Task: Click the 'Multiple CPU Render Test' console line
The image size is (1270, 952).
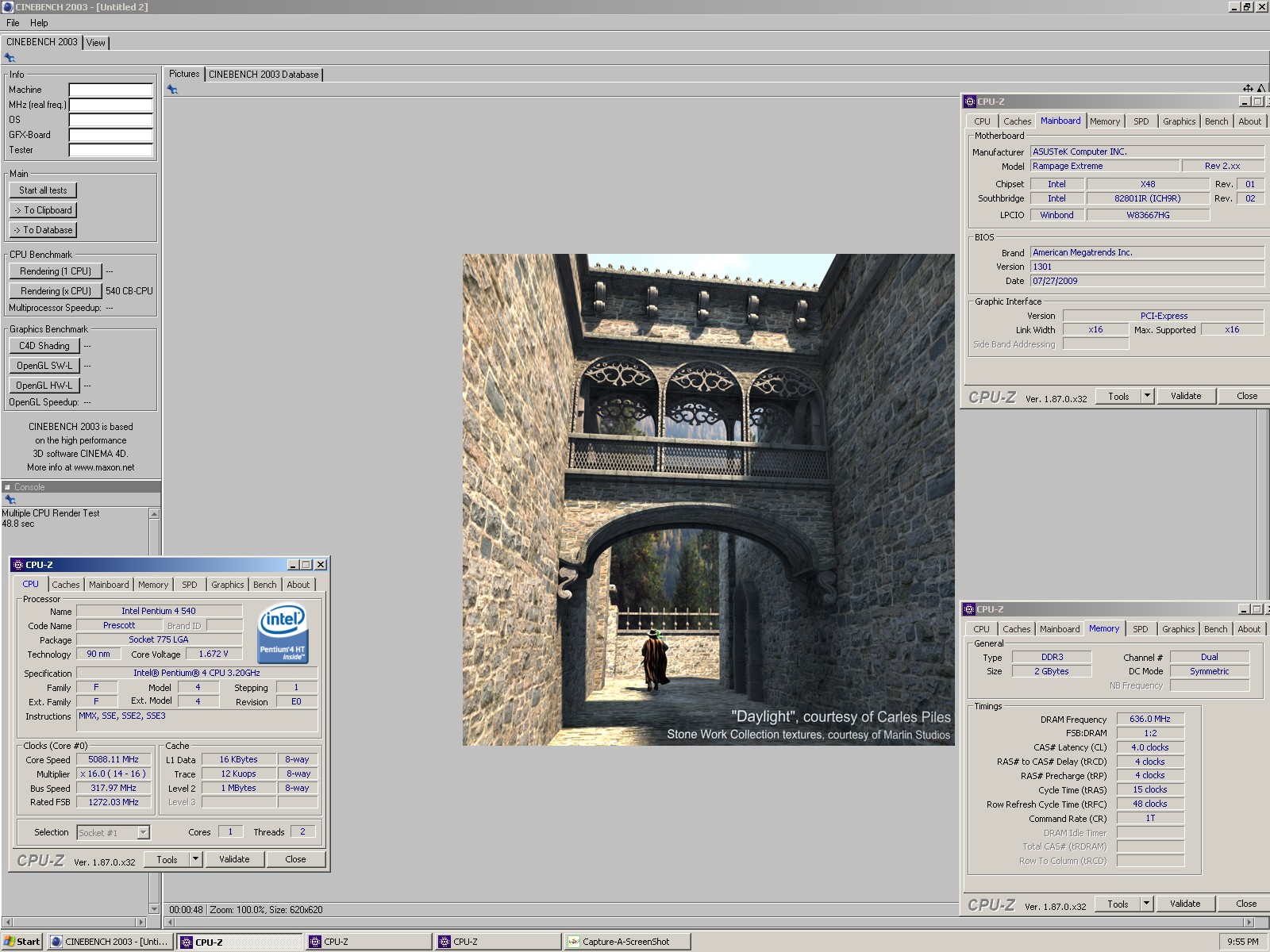Action: point(51,513)
